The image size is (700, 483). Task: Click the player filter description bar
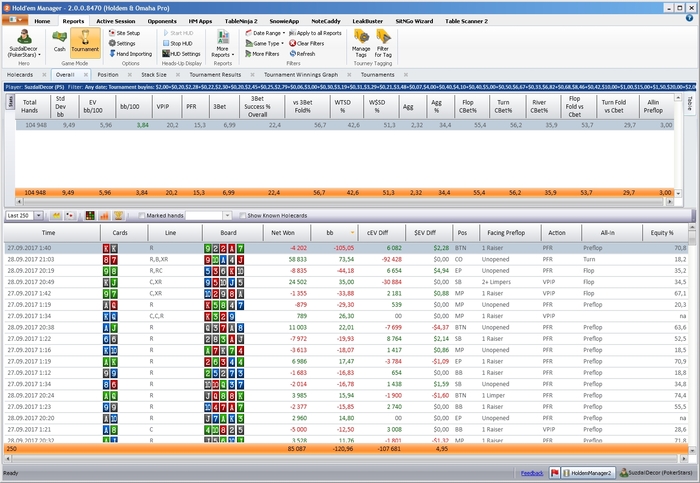pyautogui.click(x=350, y=87)
